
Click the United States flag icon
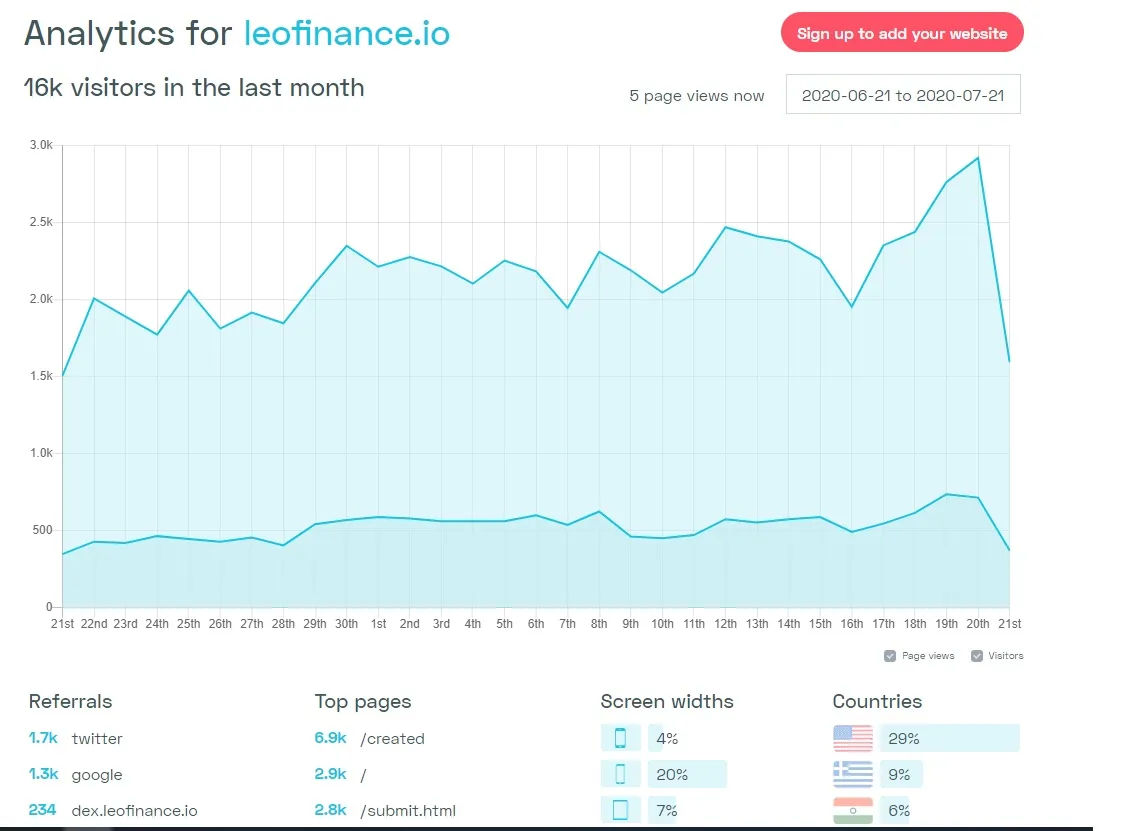(x=853, y=738)
